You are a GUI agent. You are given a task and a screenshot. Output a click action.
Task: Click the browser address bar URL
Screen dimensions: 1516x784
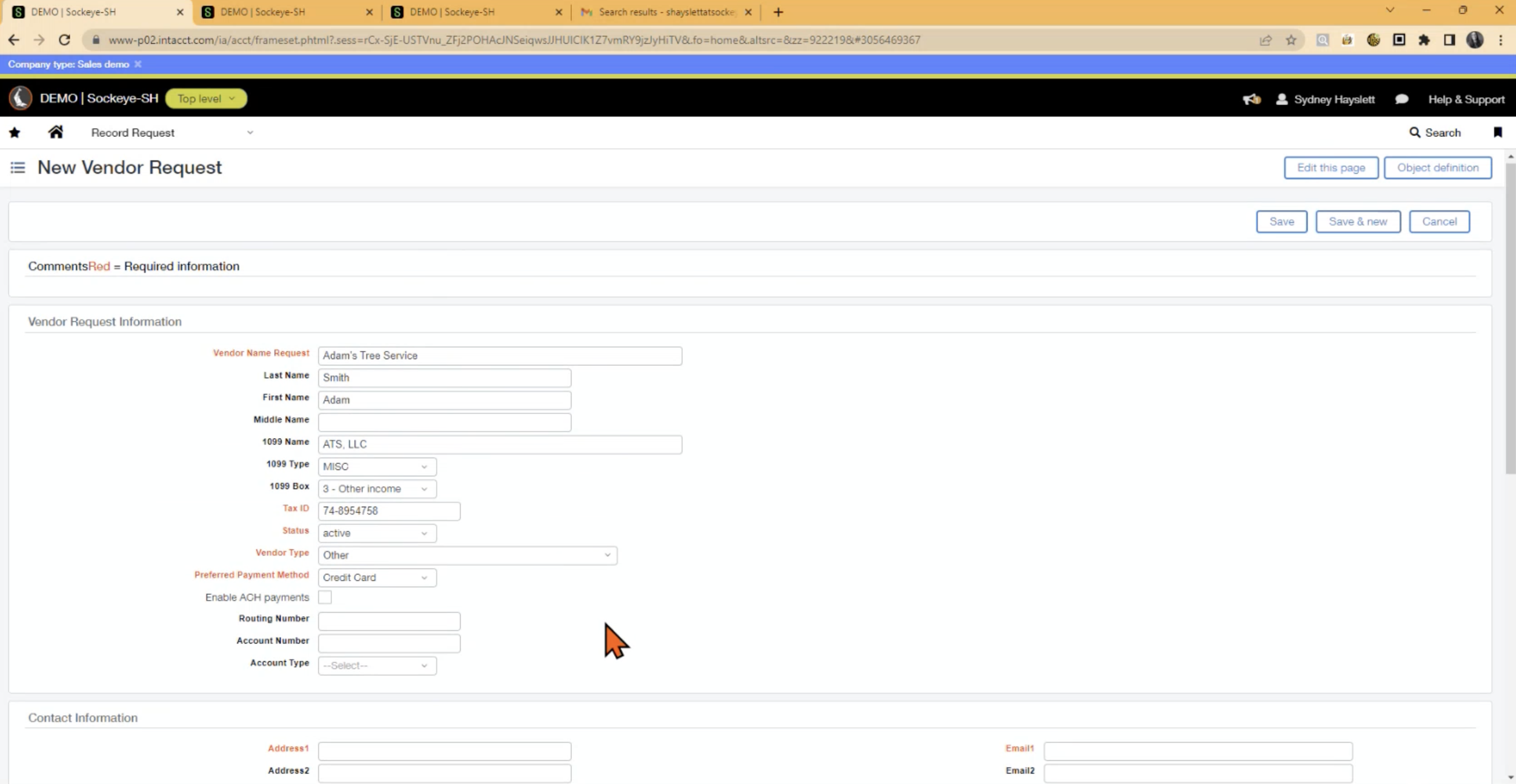click(x=514, y=40)
